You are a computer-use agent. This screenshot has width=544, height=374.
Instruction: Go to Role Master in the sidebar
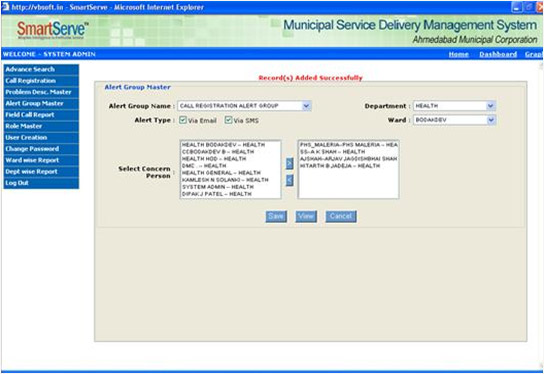(41, 126)
